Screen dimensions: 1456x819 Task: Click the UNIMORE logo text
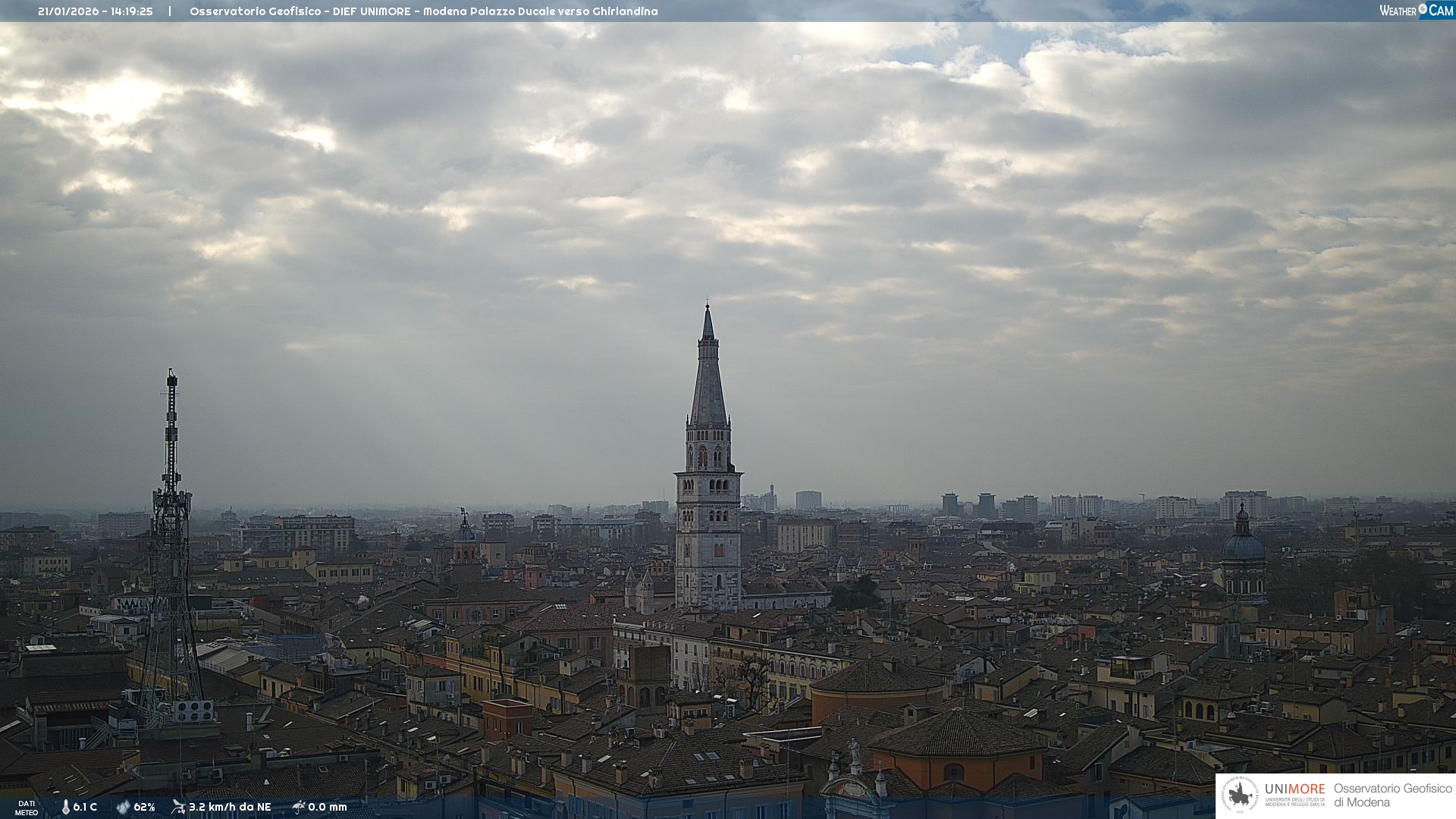click(x=1294, y=789)
